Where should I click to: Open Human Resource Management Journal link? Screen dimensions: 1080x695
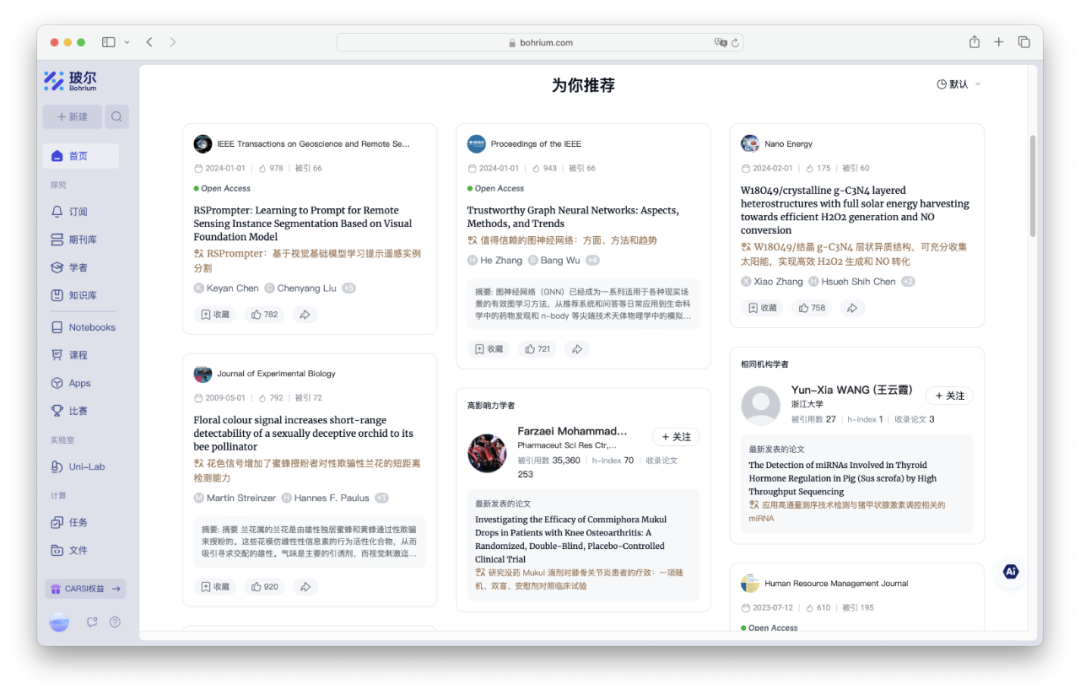pyautogui.click(x=836, y=583)
